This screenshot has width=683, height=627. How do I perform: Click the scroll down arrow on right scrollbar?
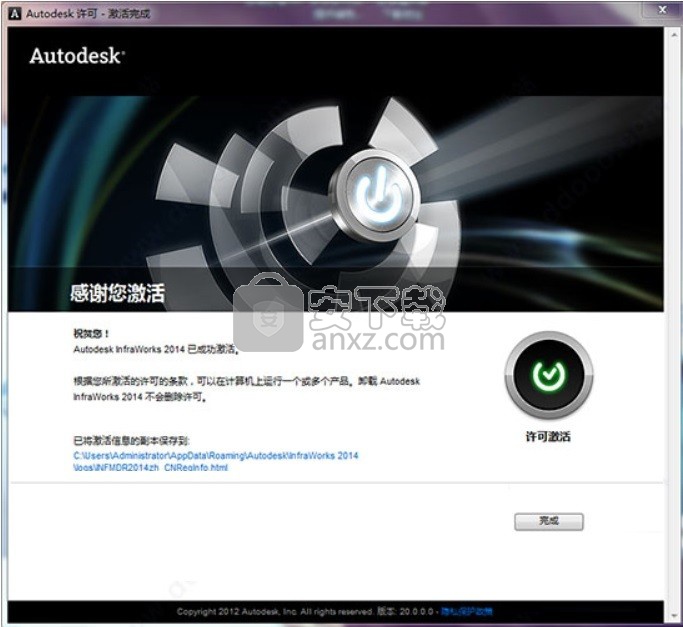coord(673,616)
